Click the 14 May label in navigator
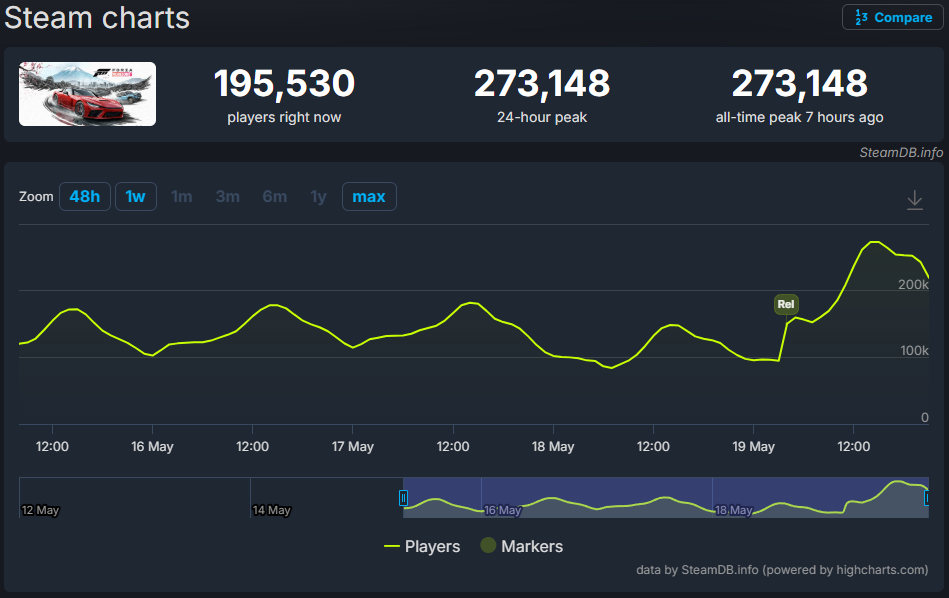Viewport: 949px width, 598px height. tap(271, 510)
